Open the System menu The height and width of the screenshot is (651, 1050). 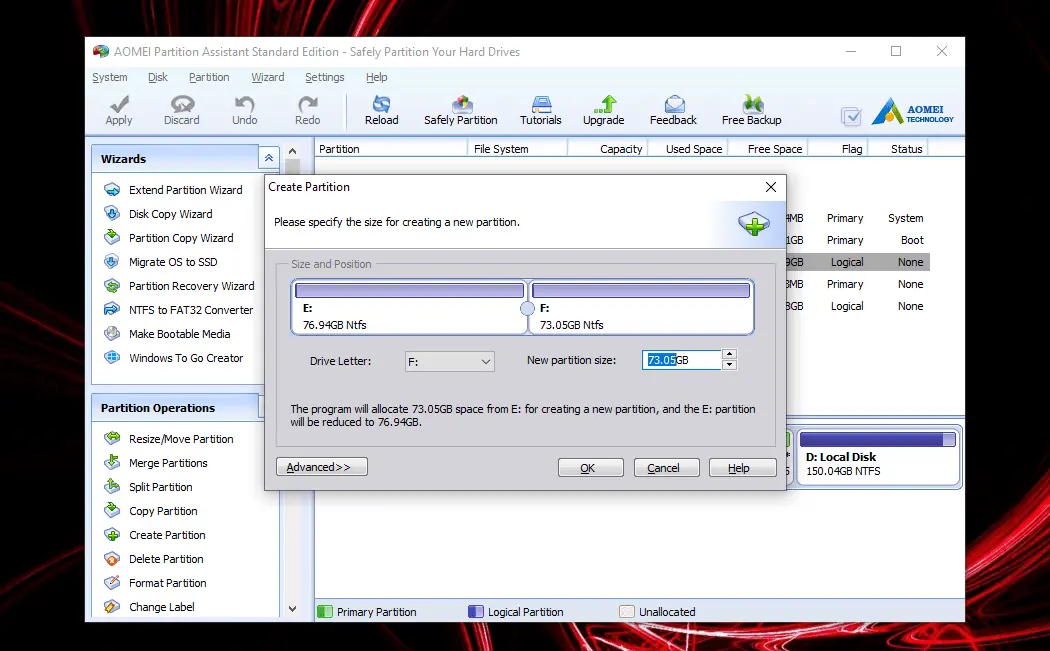[x=110, y=77]
